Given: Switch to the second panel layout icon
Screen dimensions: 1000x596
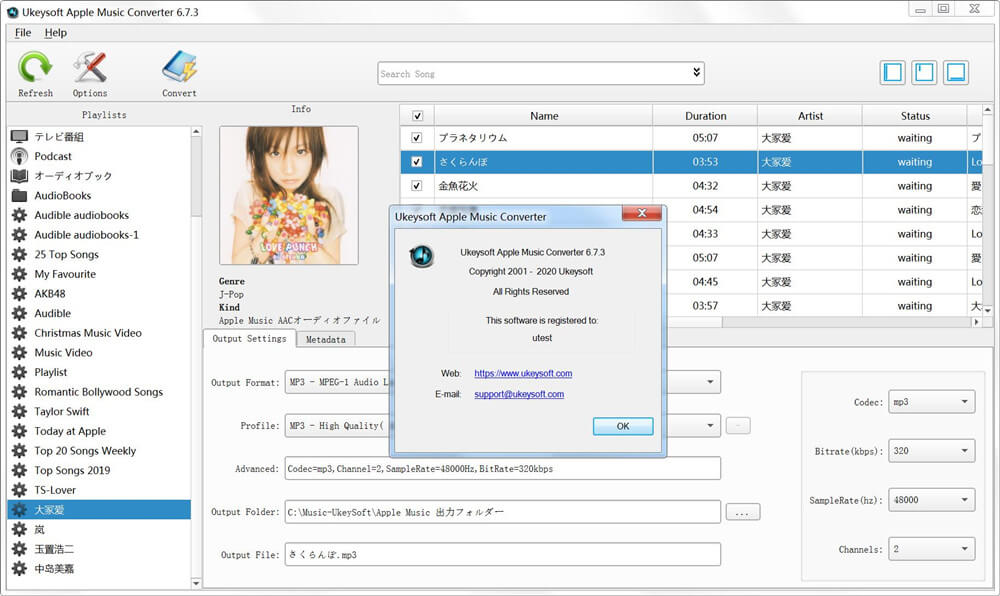Looking at the screenshot, I should point(924,73).
